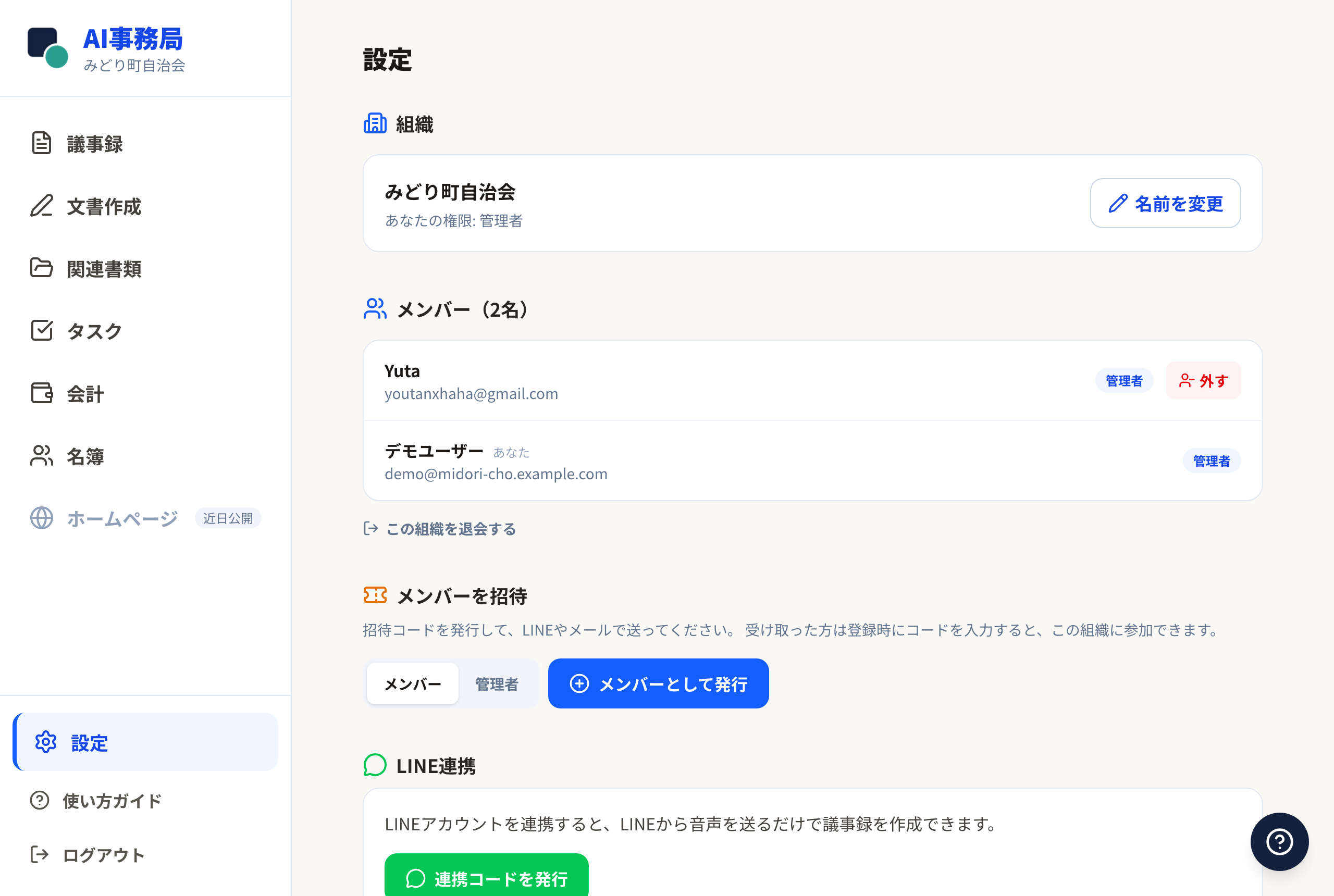Image resolution: width=1334 pixels, height=896 pixels.
Task: Click the 近日公開 badge
Action: (x=228, y=518)
